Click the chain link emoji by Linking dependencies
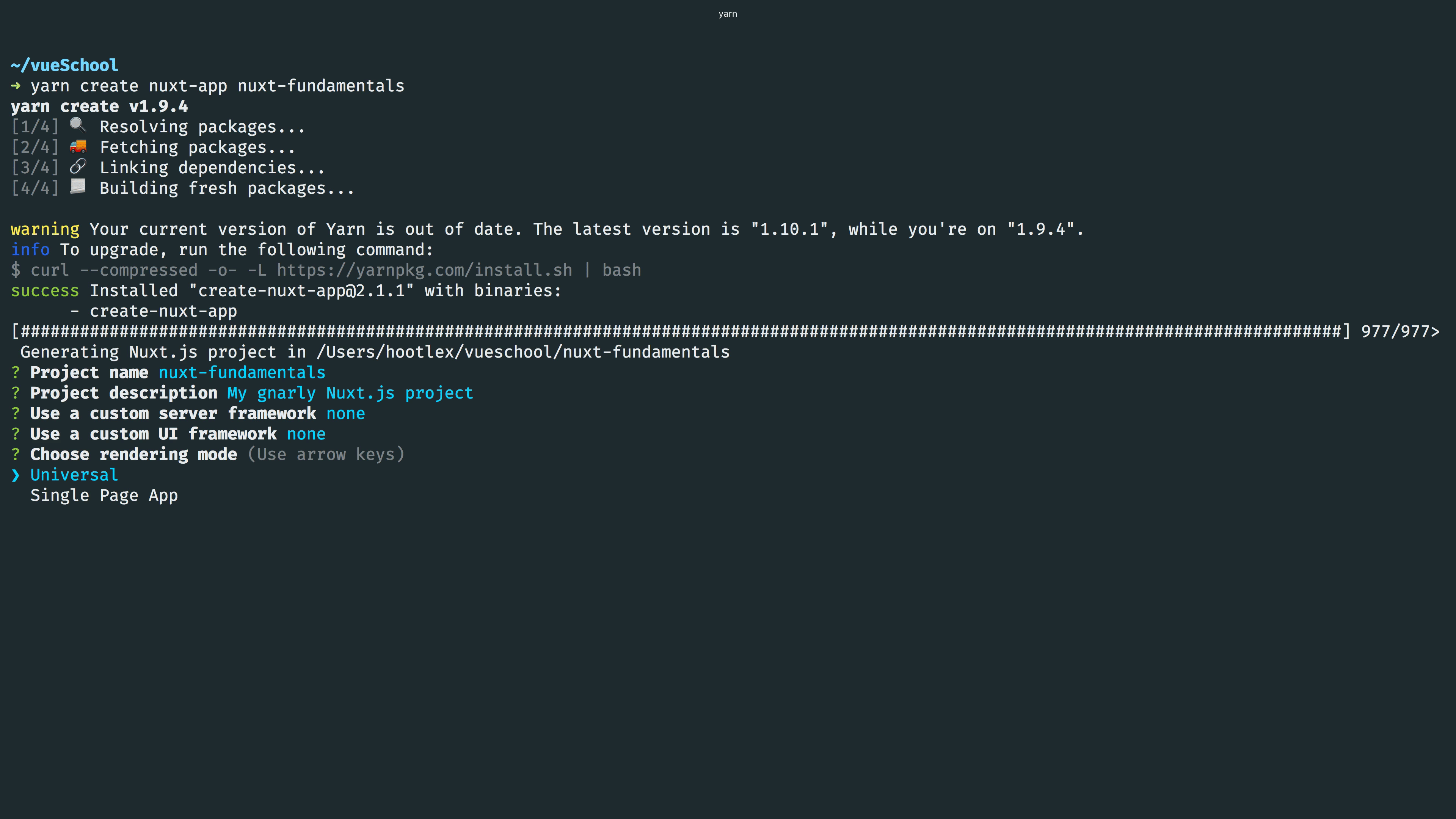Viewport: 1456px width, 819px height. pos(78,167)
